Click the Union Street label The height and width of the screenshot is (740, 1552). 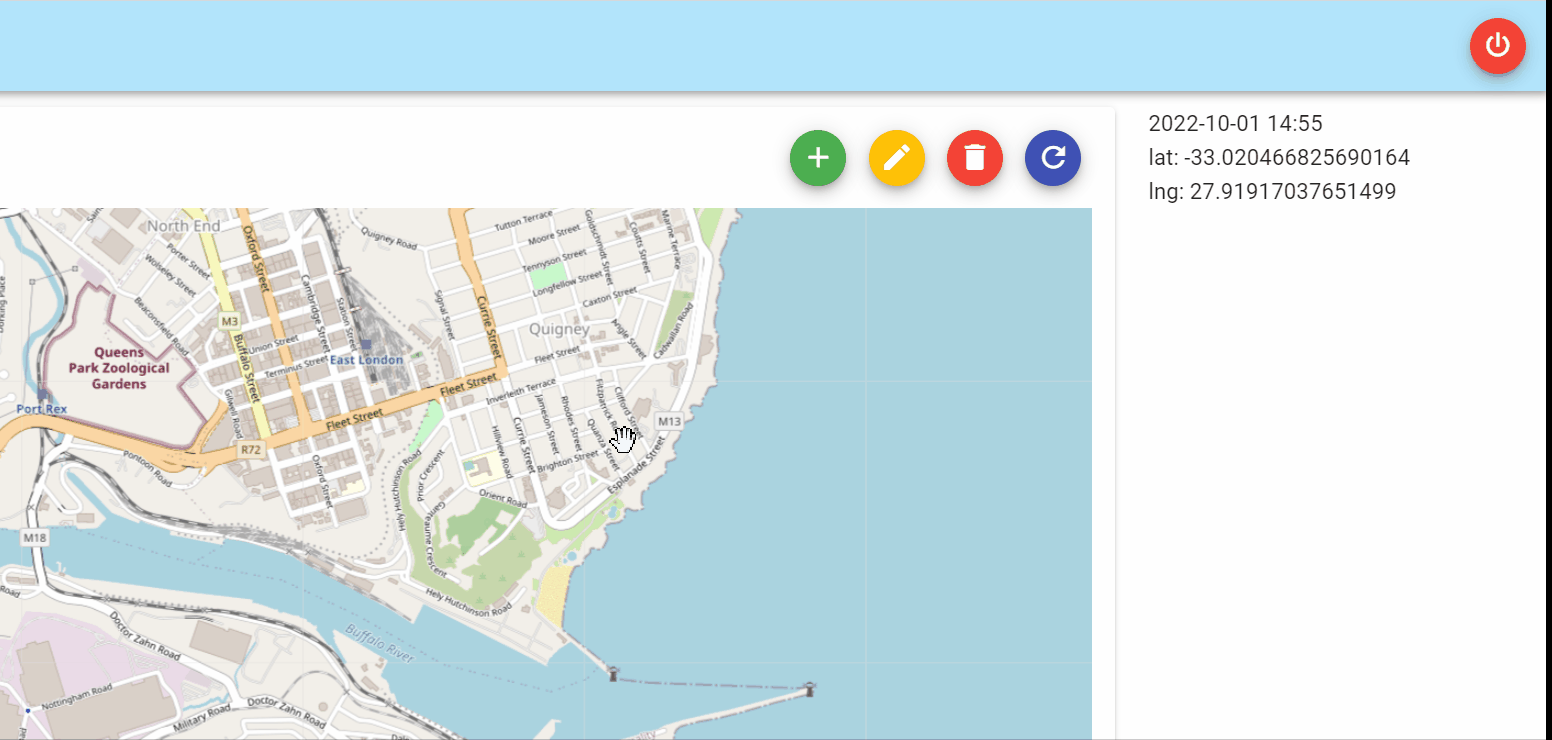(275, 347)
